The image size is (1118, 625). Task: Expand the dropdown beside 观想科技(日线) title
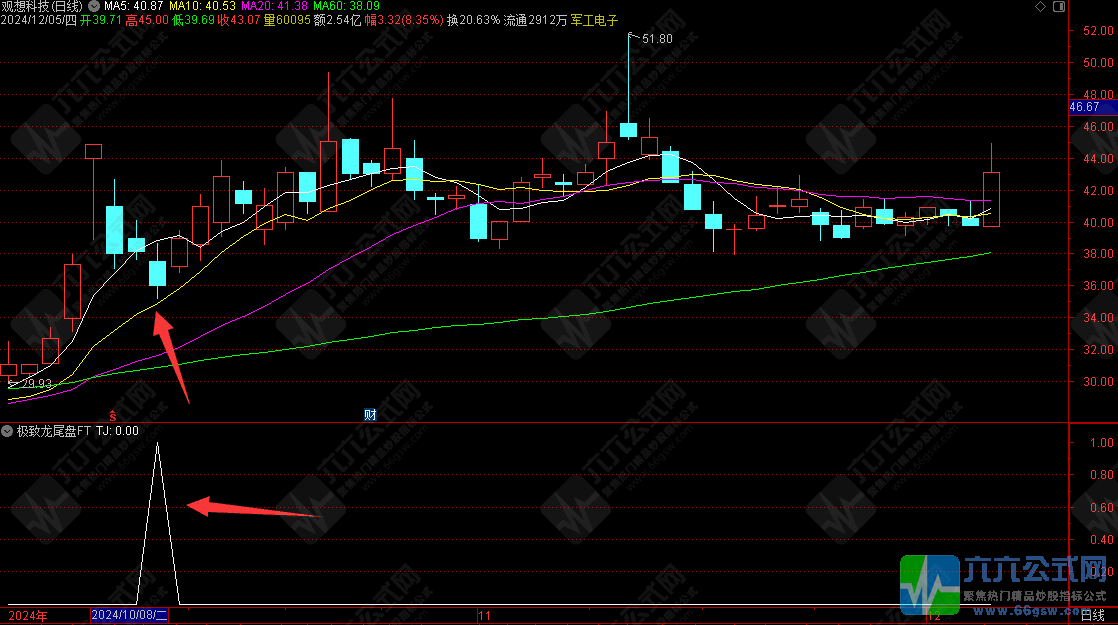[x=94, y=6]
